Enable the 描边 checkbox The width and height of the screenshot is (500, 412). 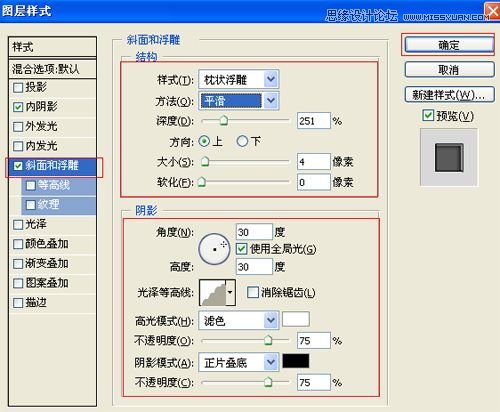pos(18,303)
